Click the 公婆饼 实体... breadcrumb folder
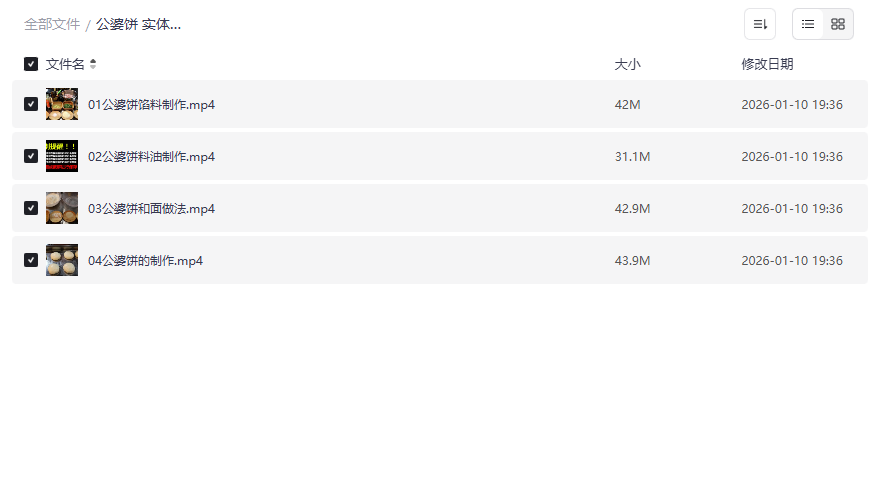Screen dimensions: 878x498 coord(138,24)
